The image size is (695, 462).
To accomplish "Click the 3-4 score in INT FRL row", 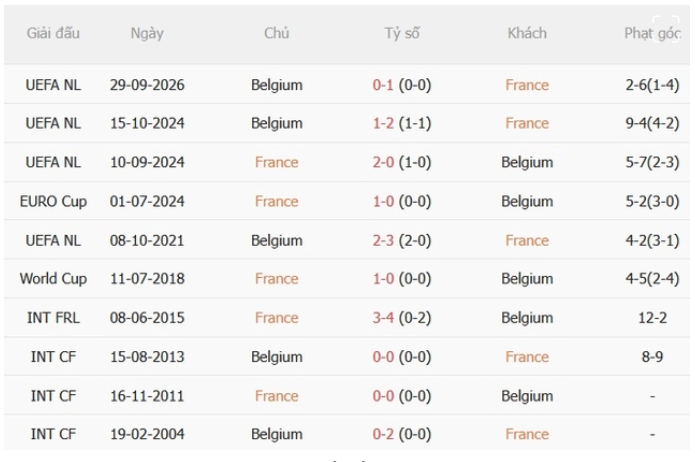I will tap(383, 317).
